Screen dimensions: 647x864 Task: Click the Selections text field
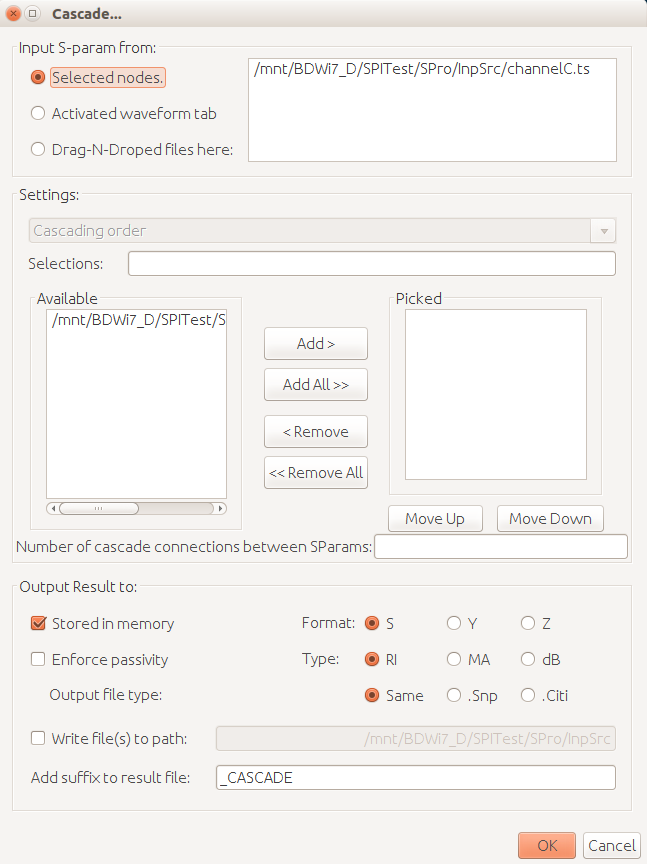(x=371, y=264)
